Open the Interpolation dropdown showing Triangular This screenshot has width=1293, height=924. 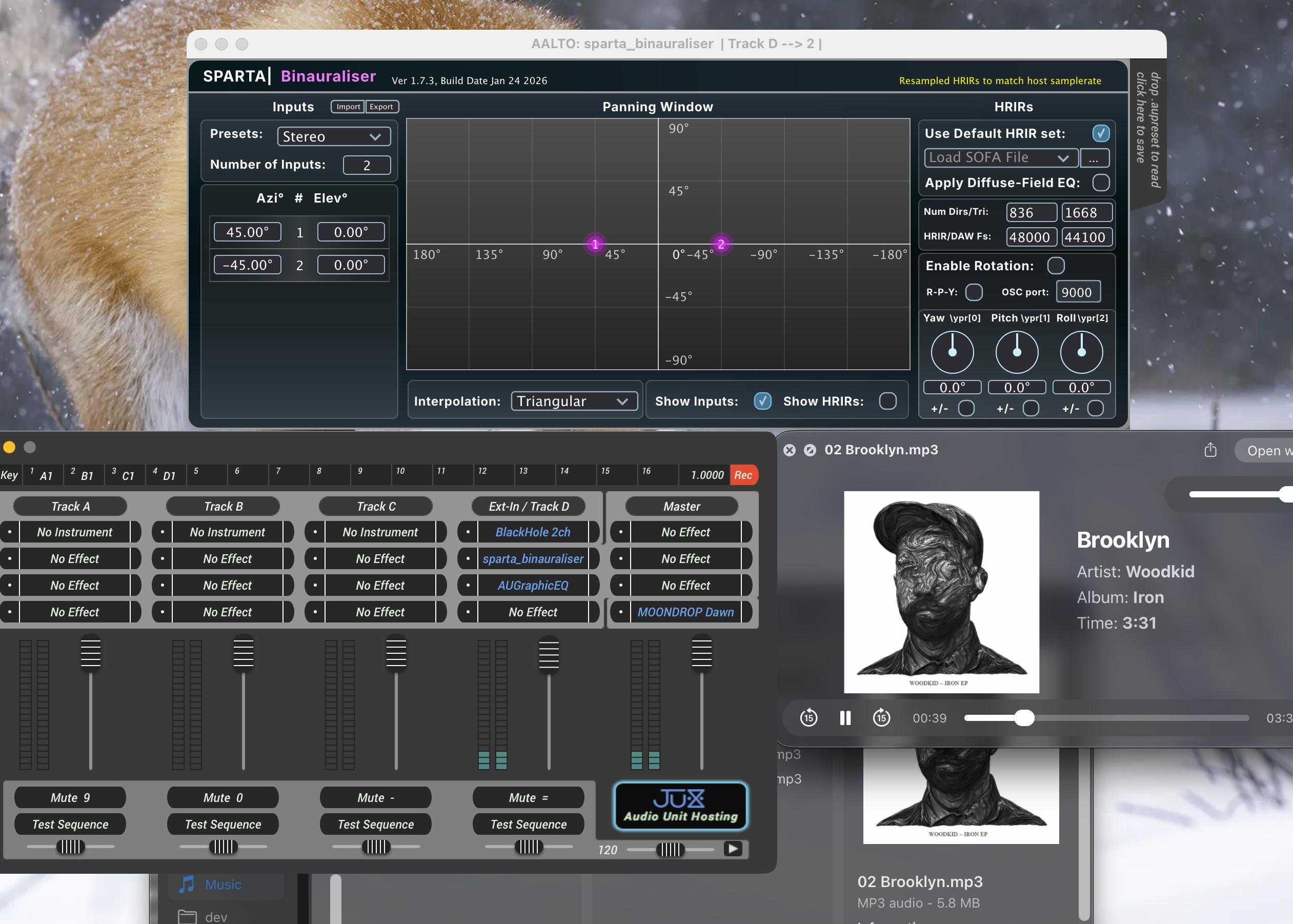(575, 401)
